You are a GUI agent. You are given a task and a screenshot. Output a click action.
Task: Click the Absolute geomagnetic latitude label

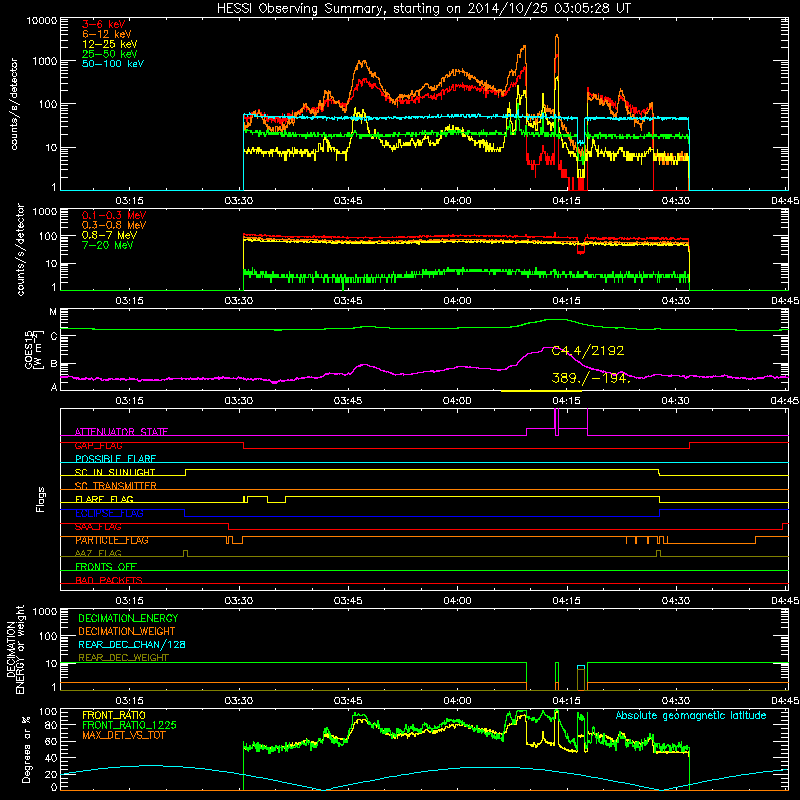[691, 715]
